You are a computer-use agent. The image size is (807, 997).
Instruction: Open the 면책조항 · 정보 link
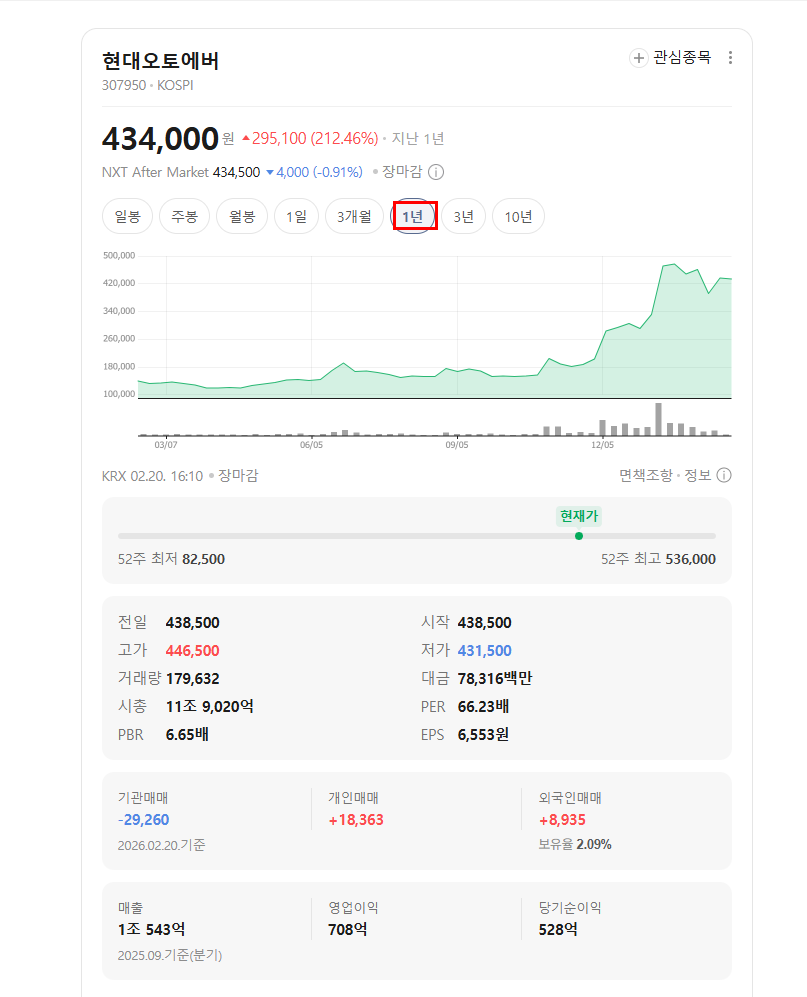(665, 475)
